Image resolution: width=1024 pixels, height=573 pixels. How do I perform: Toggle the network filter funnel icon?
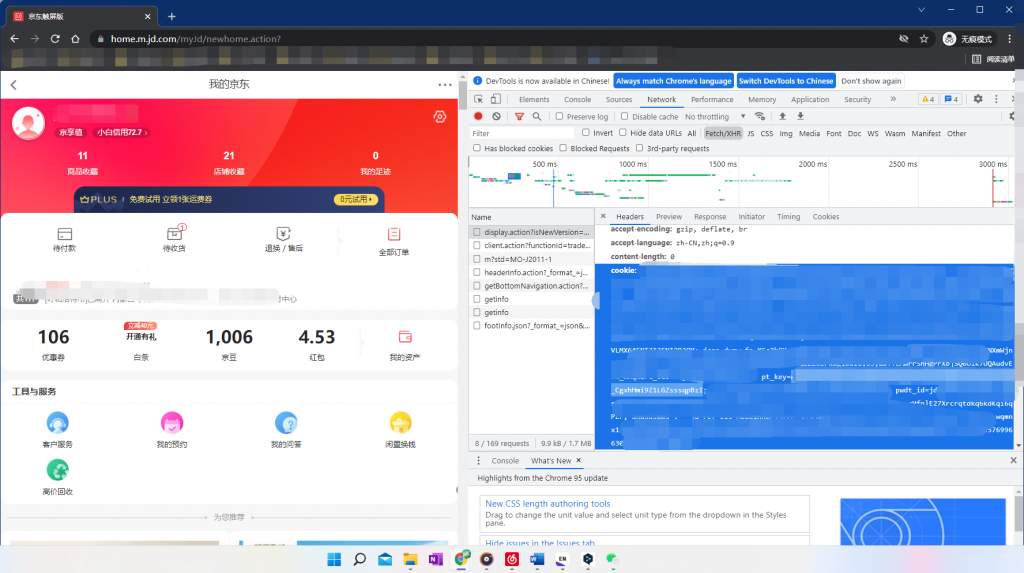(519, 116)
